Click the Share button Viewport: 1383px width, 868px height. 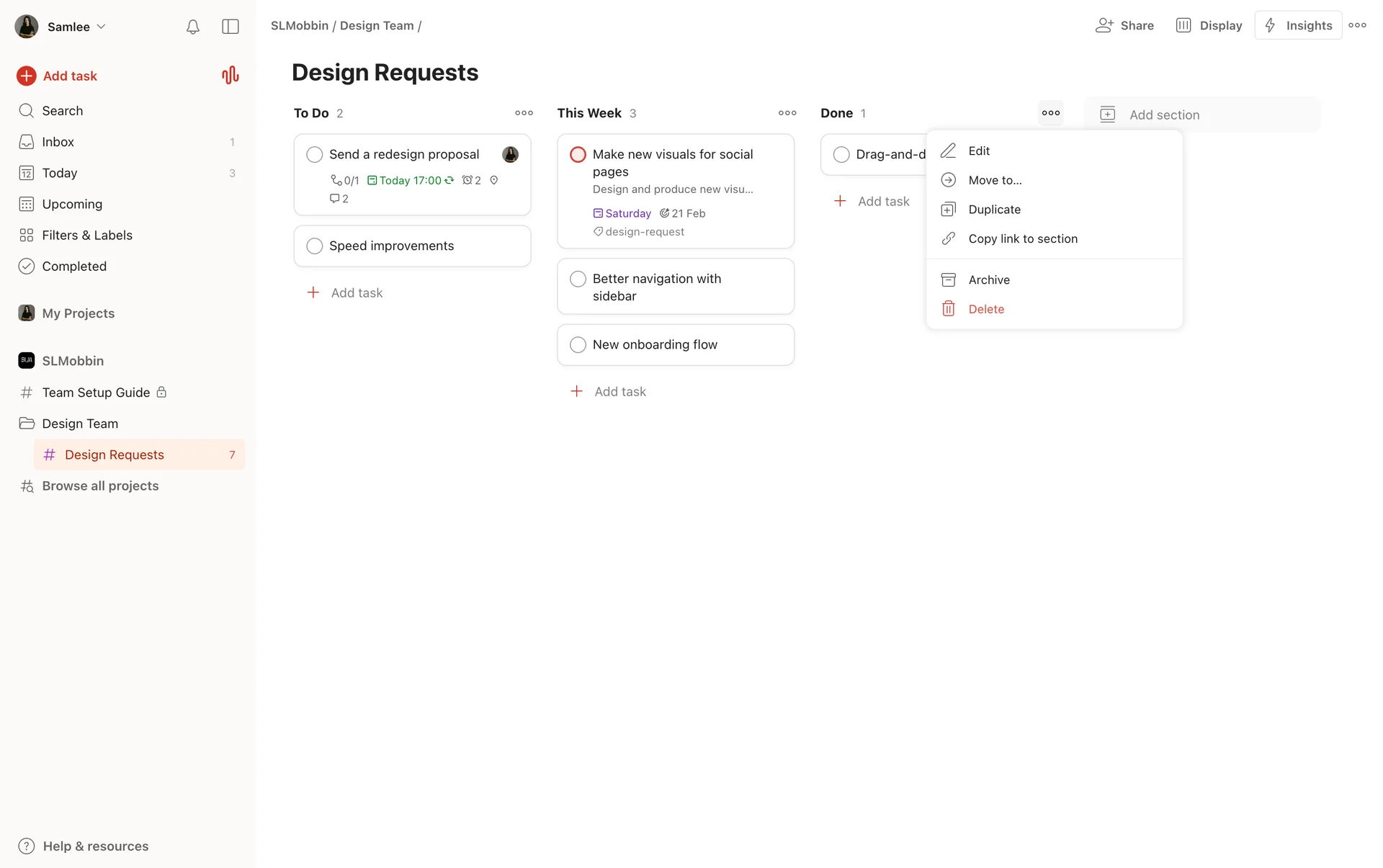[x=1124, y=25]
